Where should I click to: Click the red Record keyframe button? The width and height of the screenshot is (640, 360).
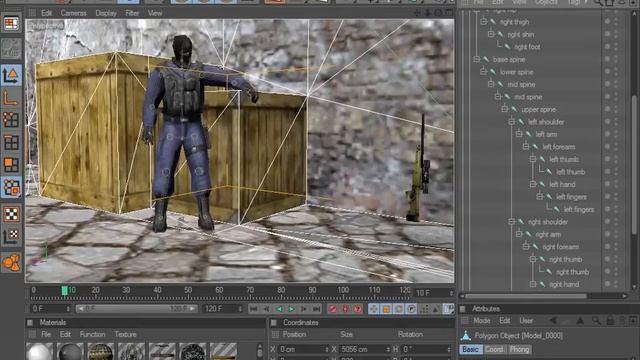click(333, 309)
